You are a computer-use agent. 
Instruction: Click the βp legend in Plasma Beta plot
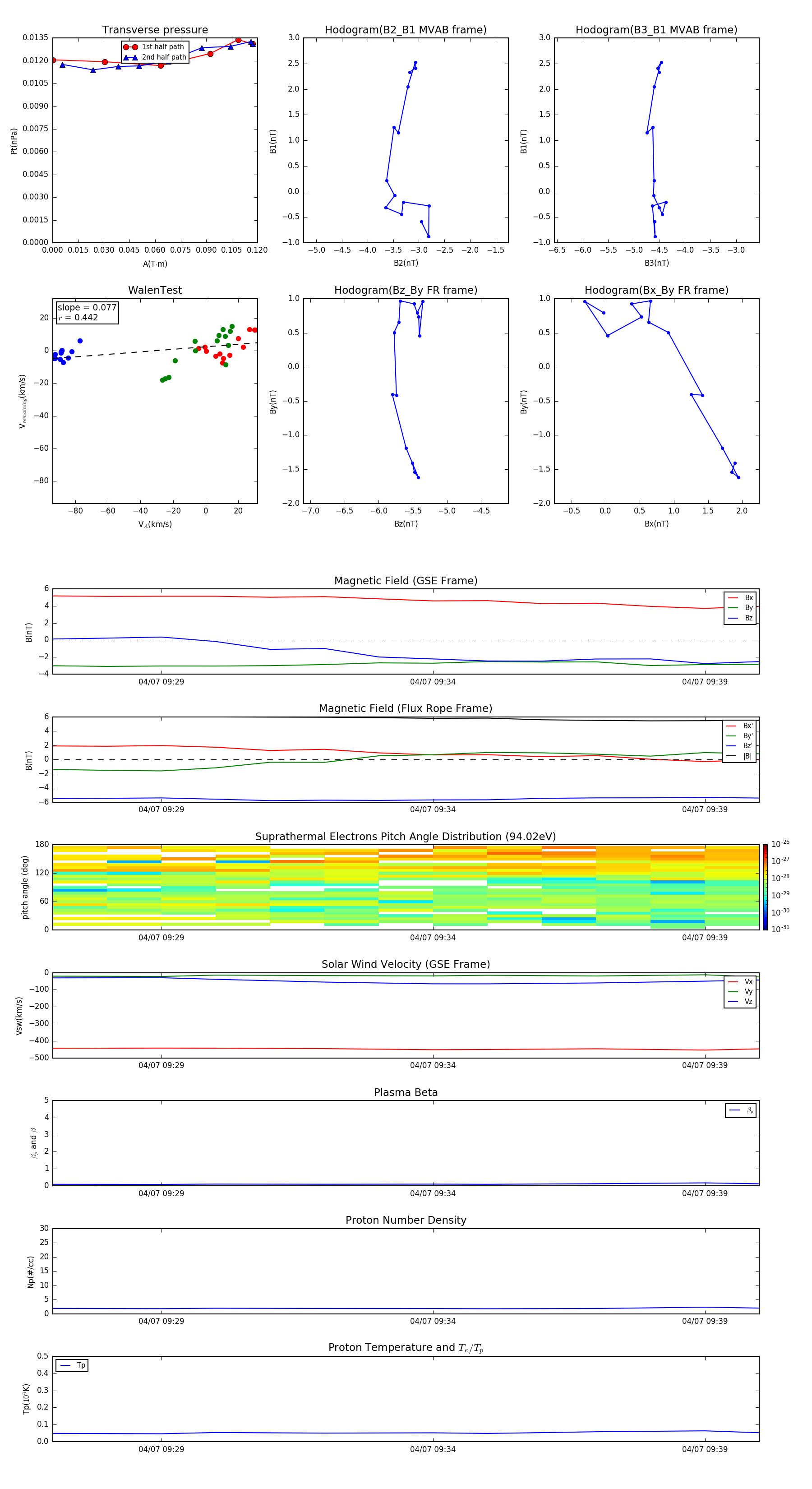pos(741,1110)
